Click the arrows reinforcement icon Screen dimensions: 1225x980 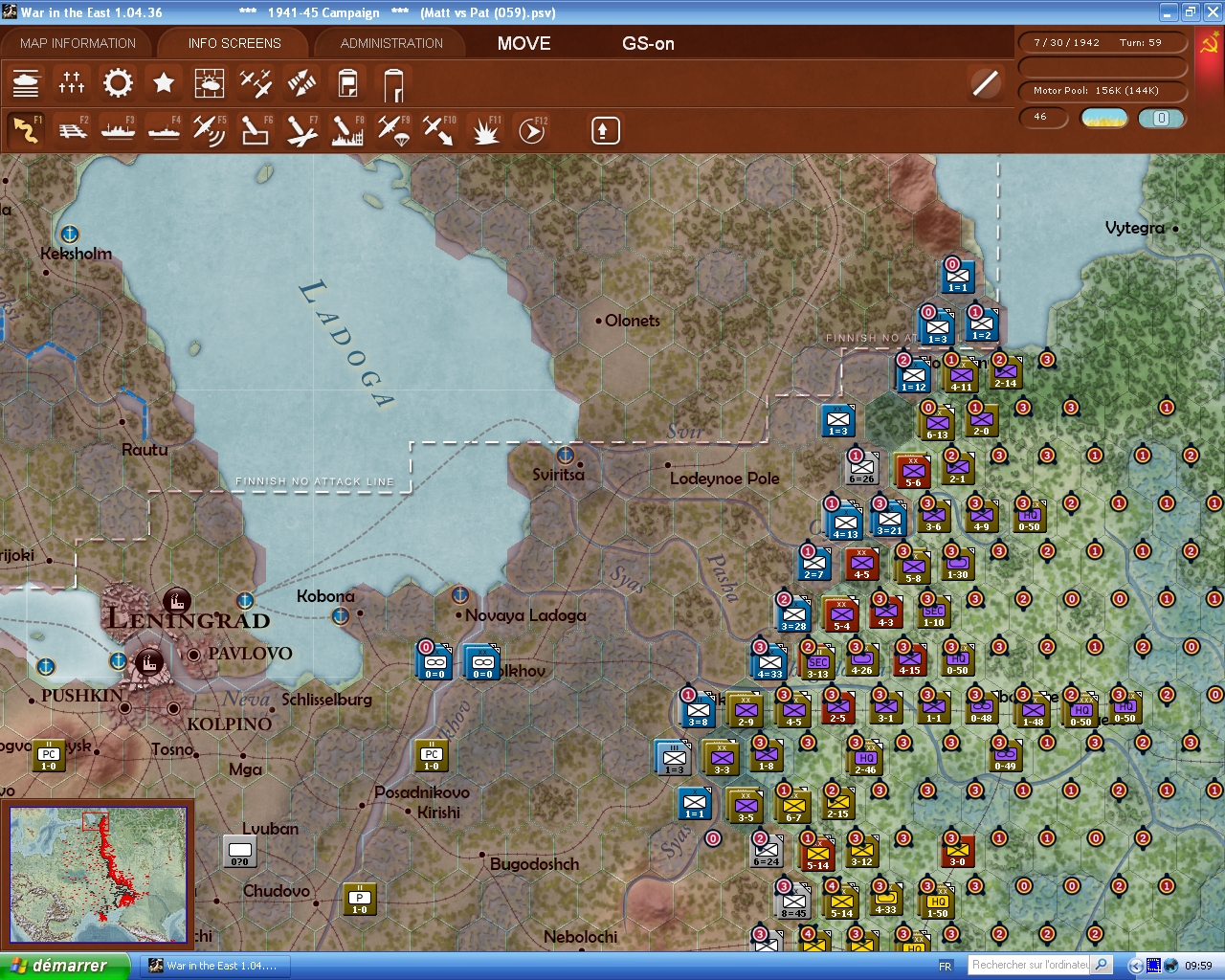point(301,84)
